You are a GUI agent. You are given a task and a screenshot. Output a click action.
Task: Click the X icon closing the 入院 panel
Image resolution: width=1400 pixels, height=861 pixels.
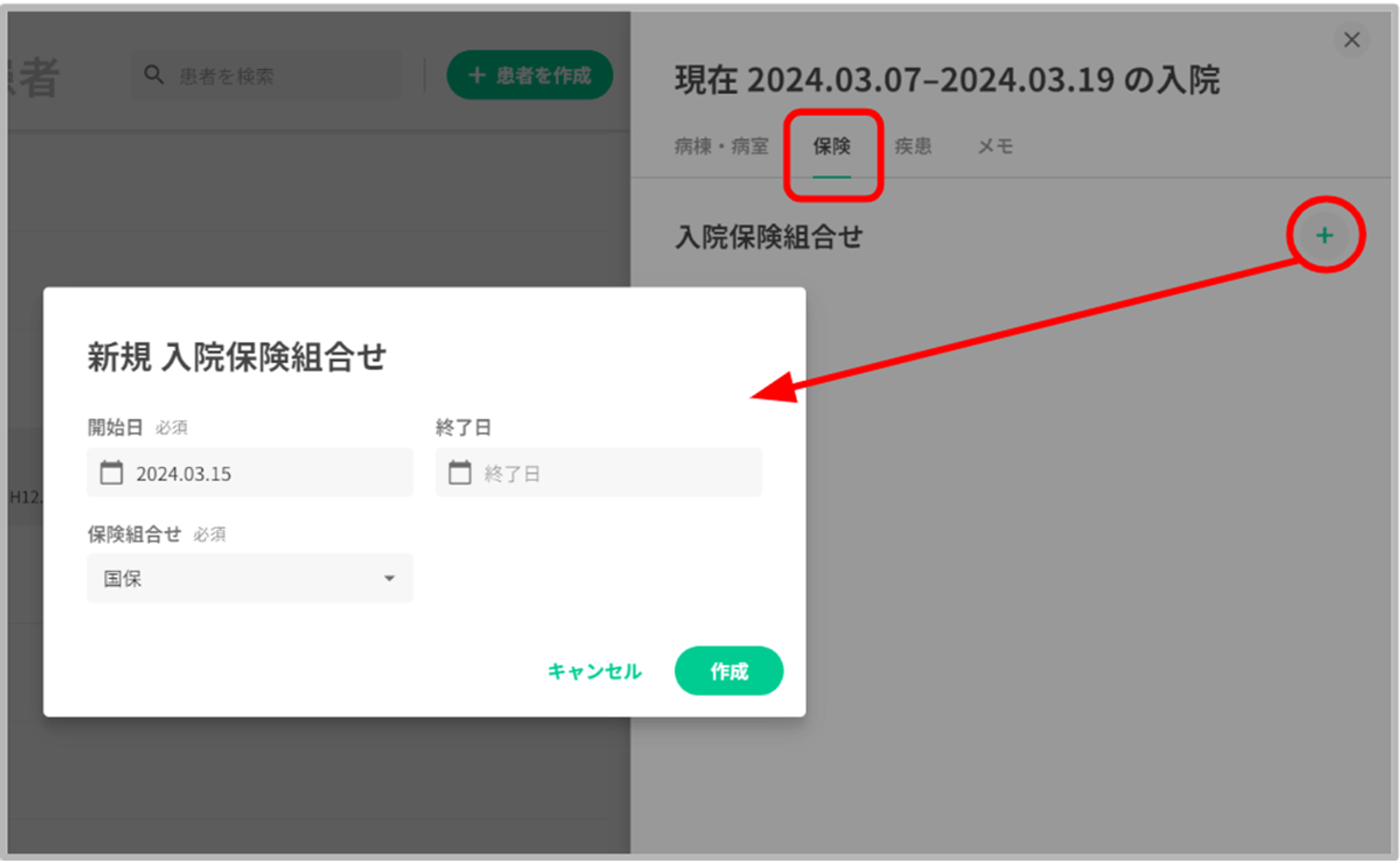tap(1351, 40)
